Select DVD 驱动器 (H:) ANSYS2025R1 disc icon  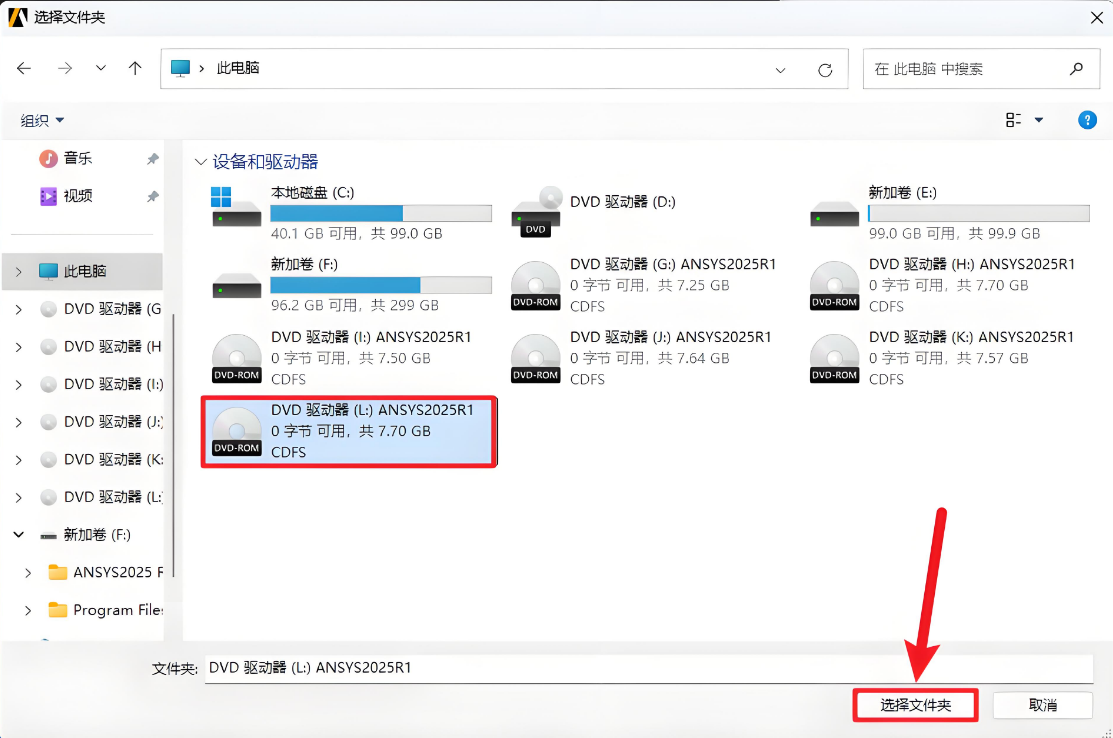coord(835,285)
